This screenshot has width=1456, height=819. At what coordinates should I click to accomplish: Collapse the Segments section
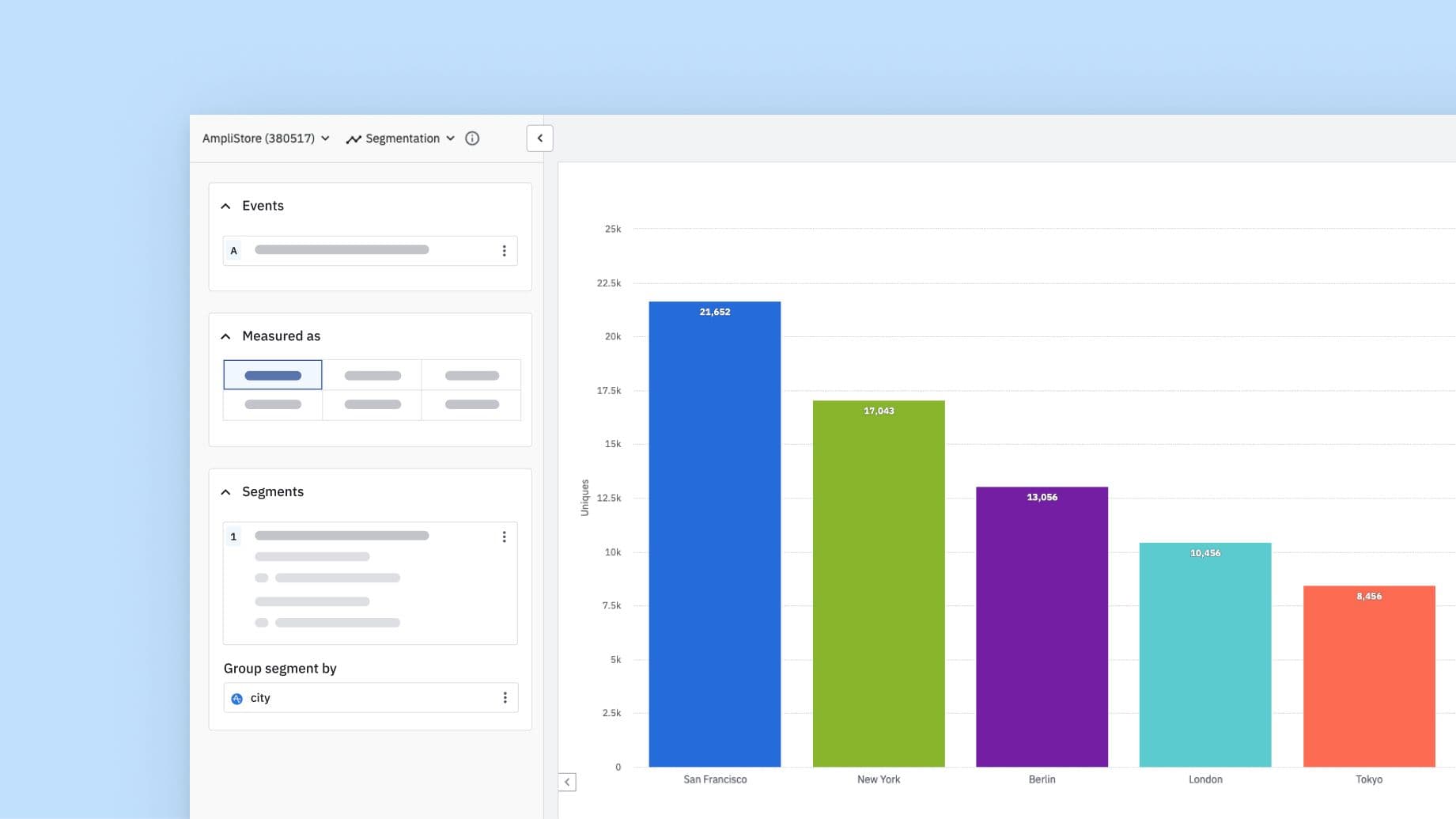pos(226,492)
